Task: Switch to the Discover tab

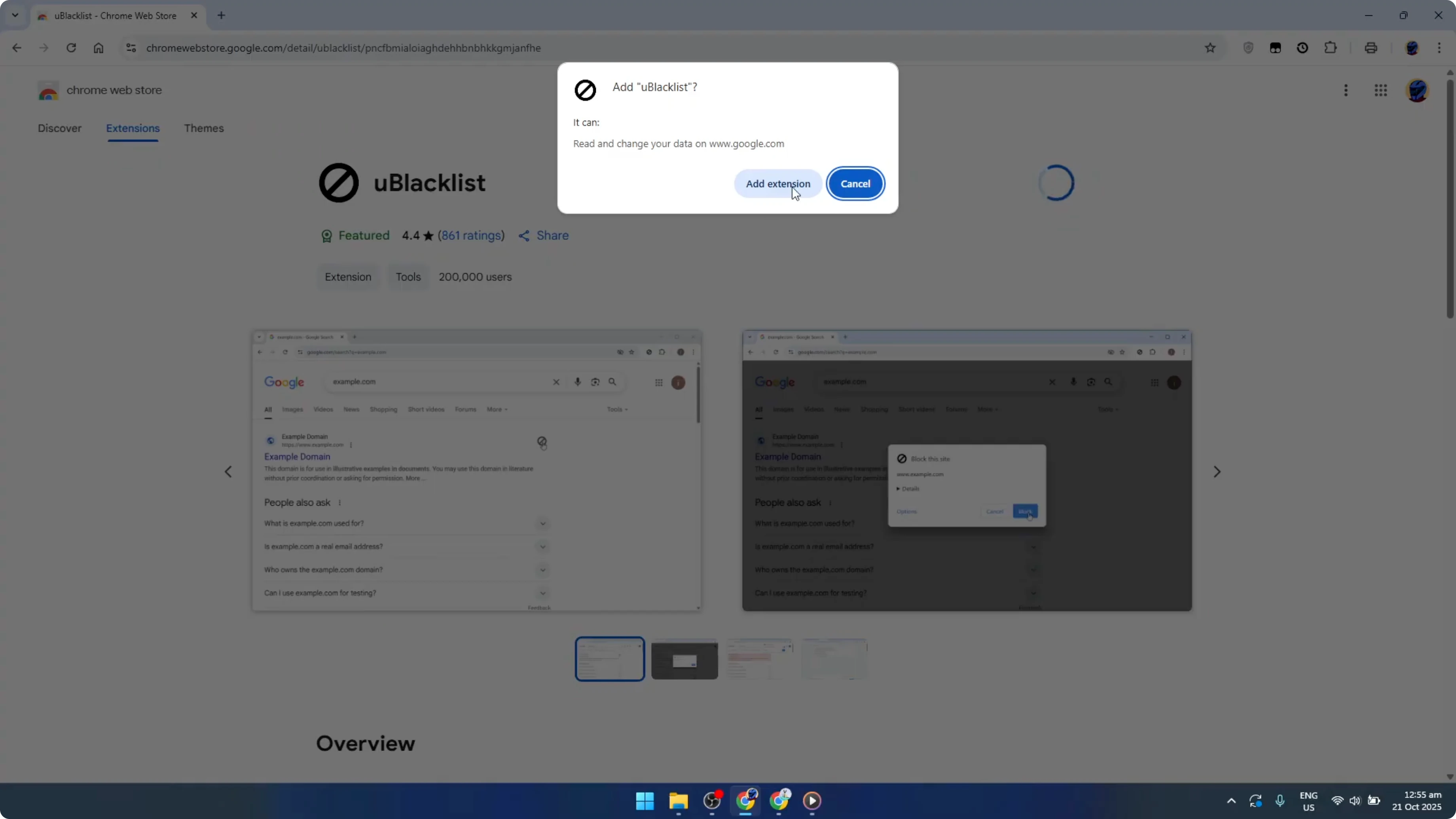Action: (x=60, y=128)
